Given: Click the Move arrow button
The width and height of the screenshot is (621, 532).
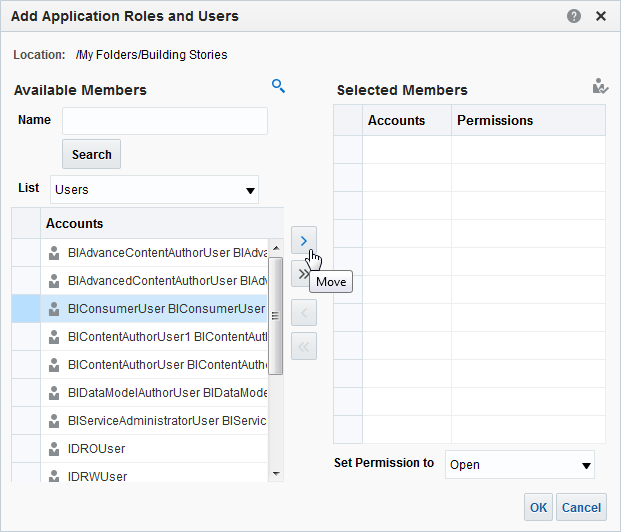Looking at the screenshot, I should (x=303, y=240).
